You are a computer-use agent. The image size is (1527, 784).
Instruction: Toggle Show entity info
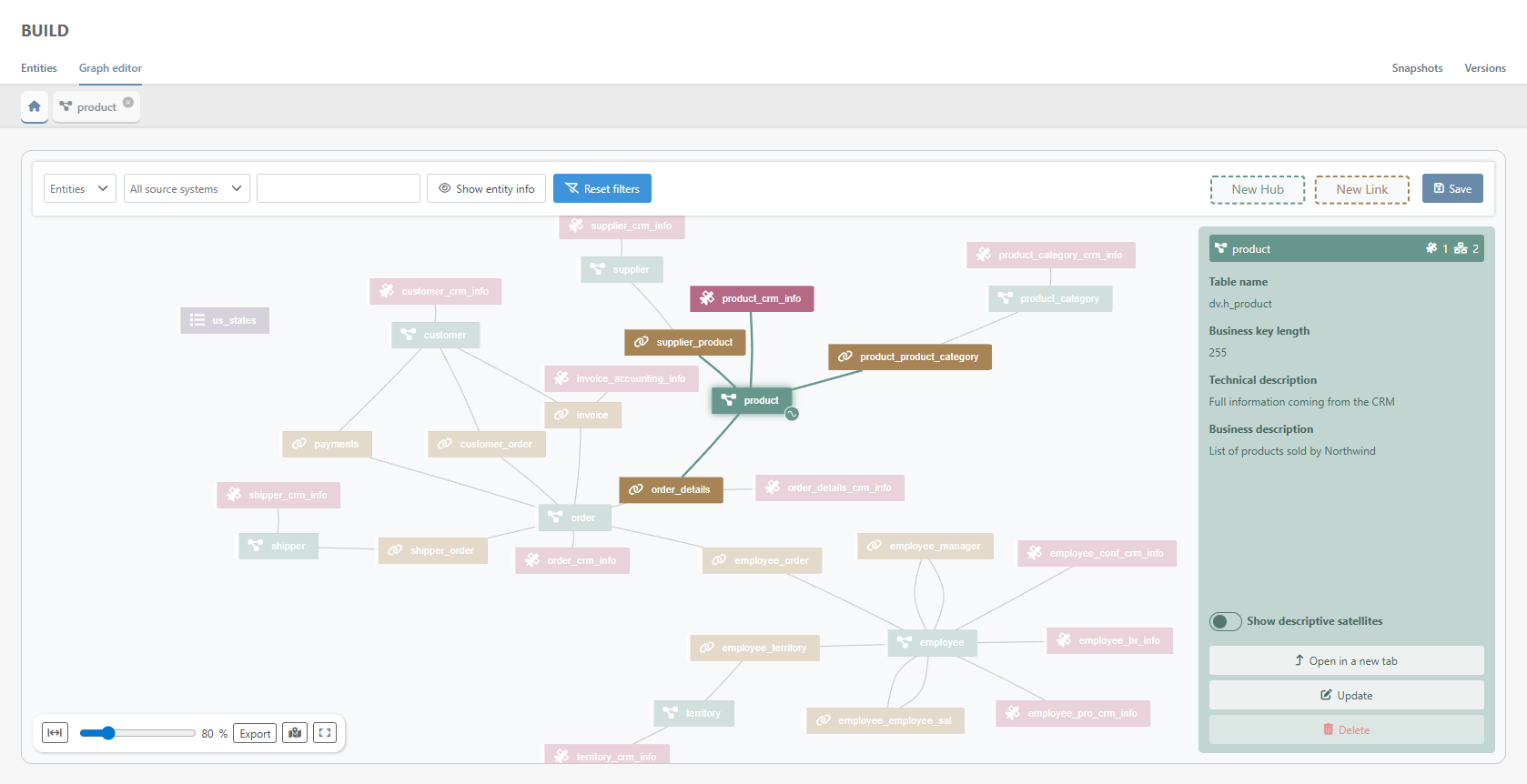pyautogui.click(x=487, y=188)
